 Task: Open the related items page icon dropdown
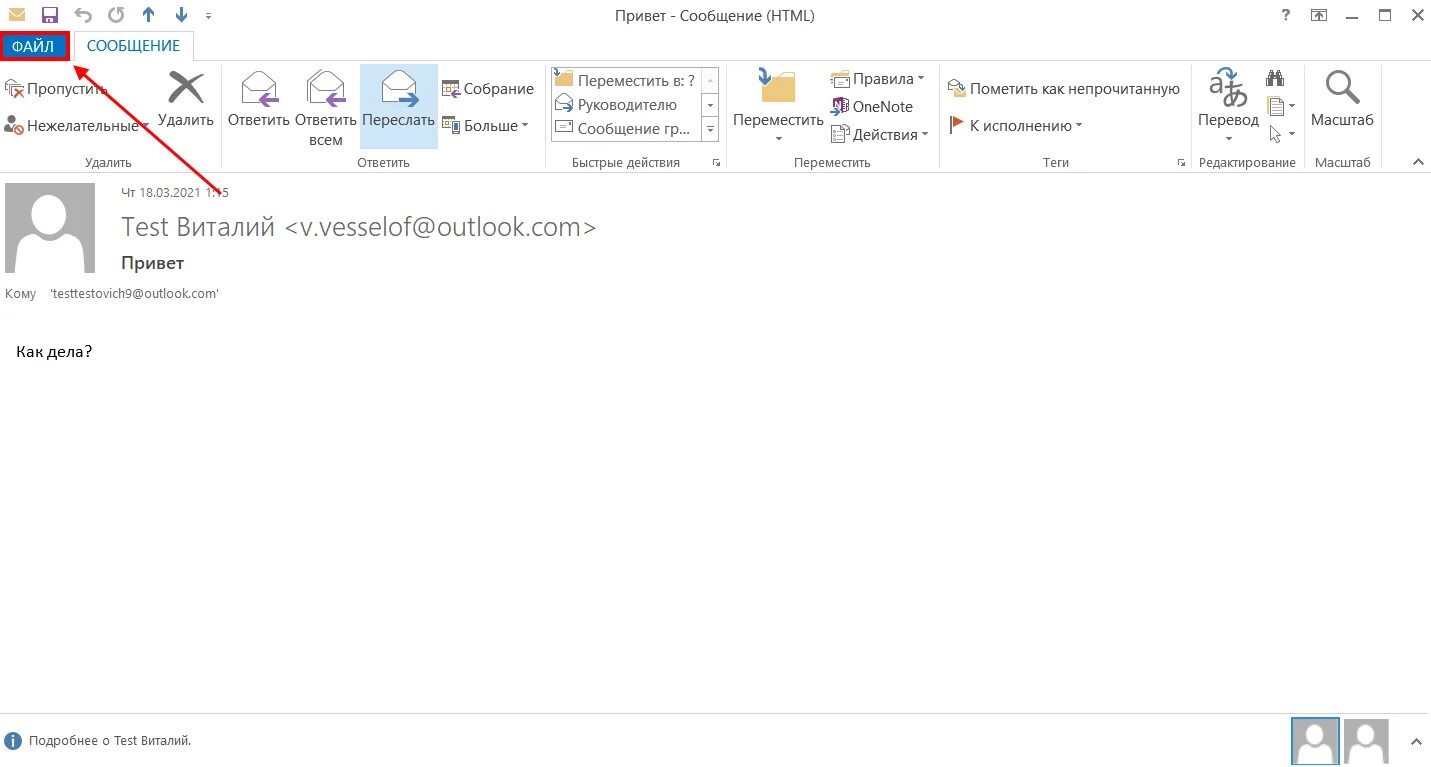tap(1281, 106)
